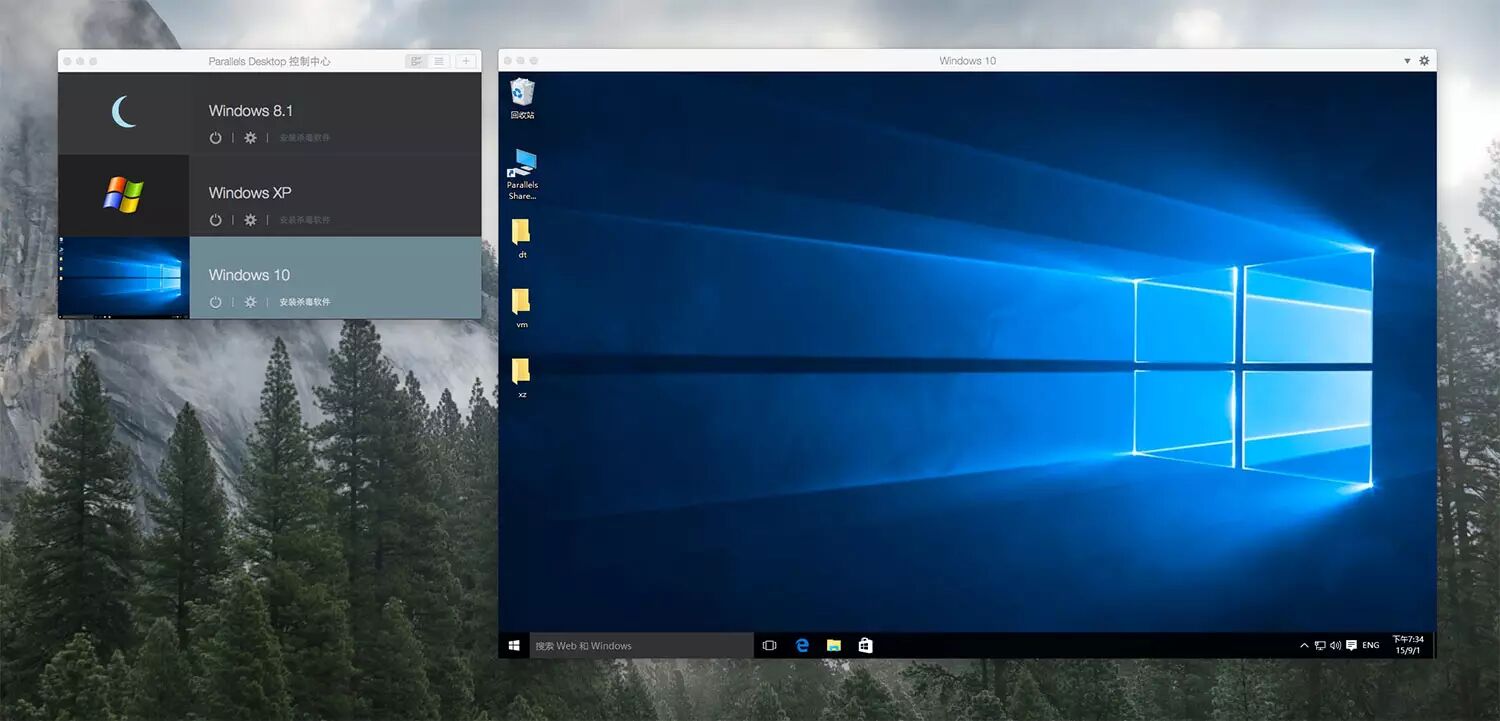The width and height of the screenshot is (1500, 721).
Task: Add a new virtual machine with plus button
Action: pos(465,61)
